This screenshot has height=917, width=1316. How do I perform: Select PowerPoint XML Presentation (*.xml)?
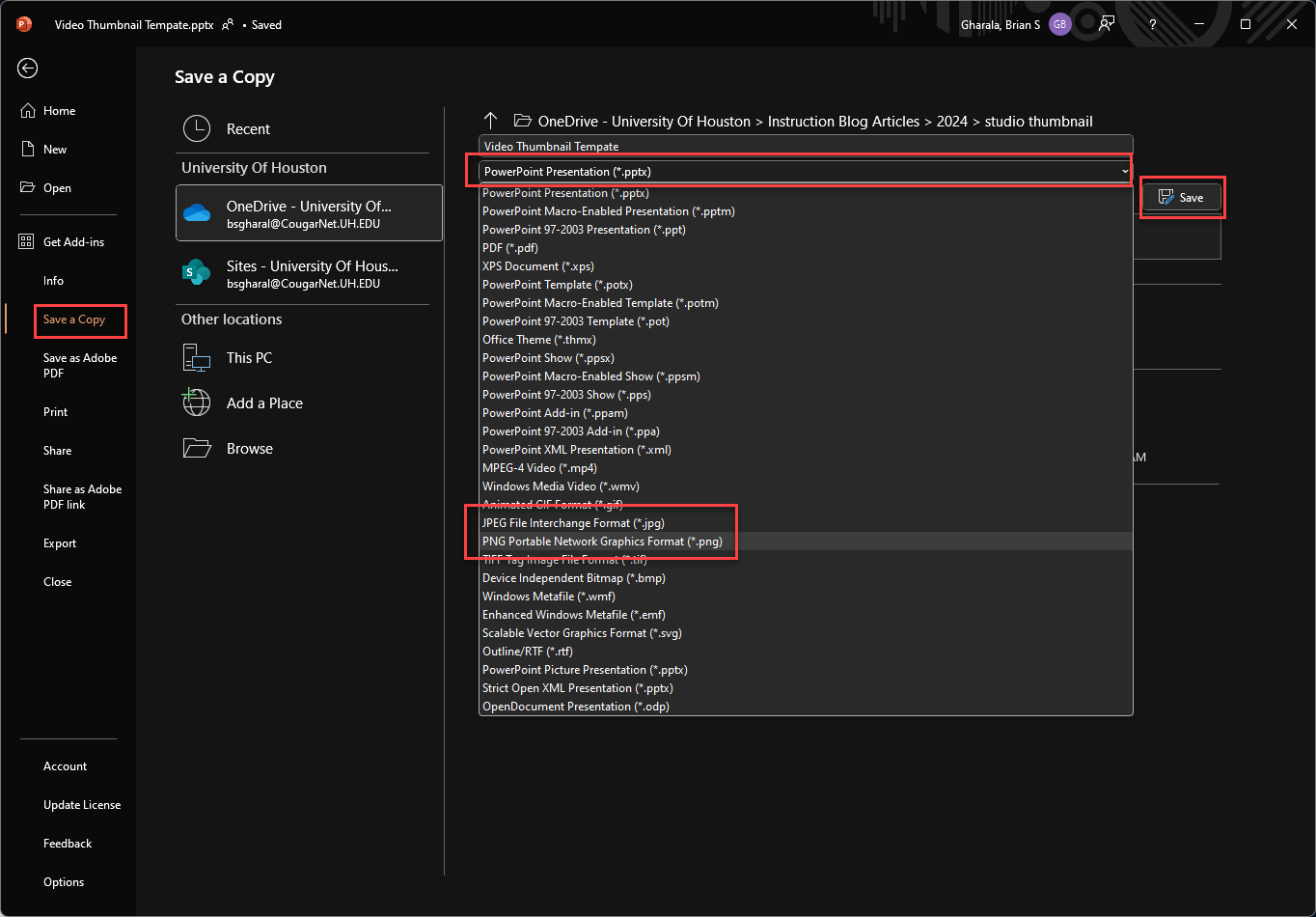[806, 450]
